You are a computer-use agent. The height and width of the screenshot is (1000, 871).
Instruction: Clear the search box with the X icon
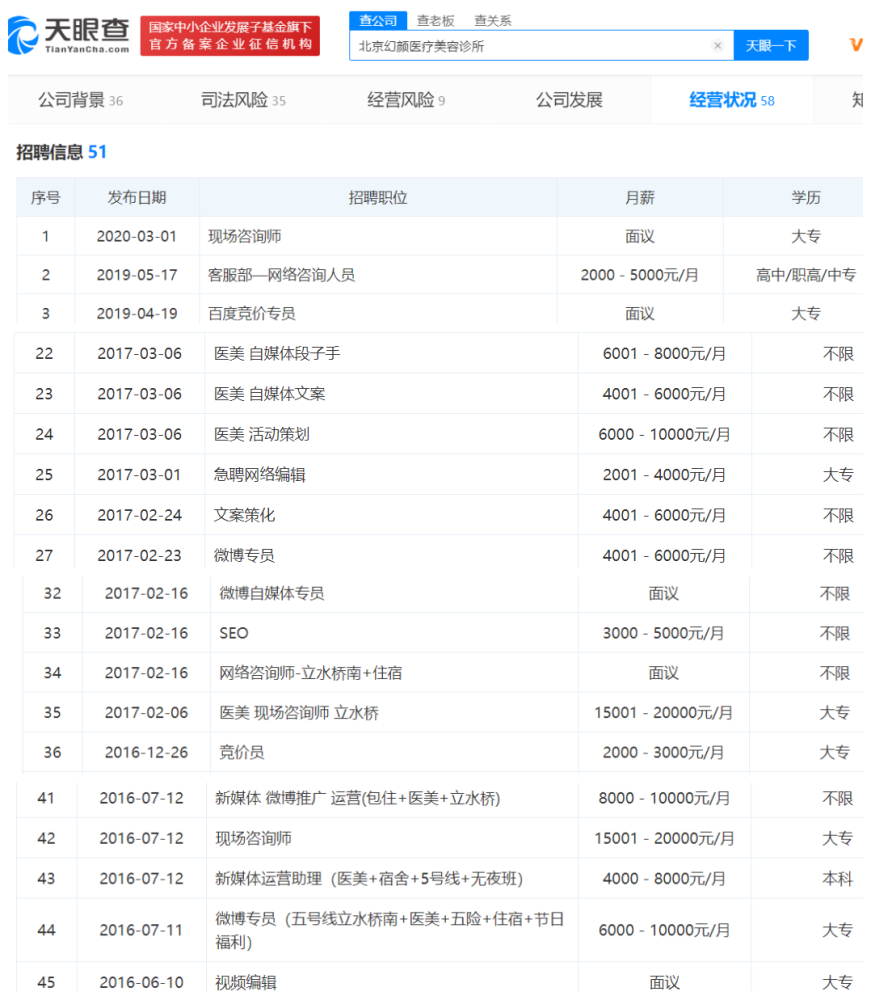click(x=717, y=46)
